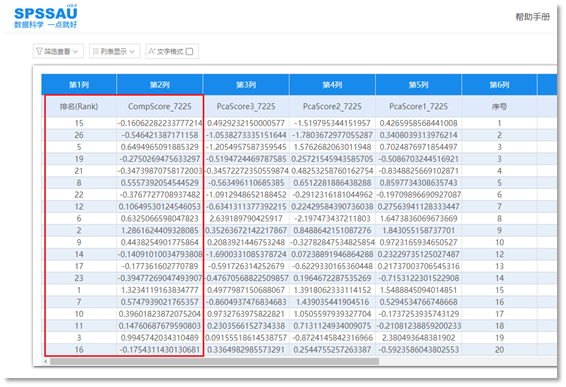Click rank cell 17
566x387 pixels.
pos(79,266)
